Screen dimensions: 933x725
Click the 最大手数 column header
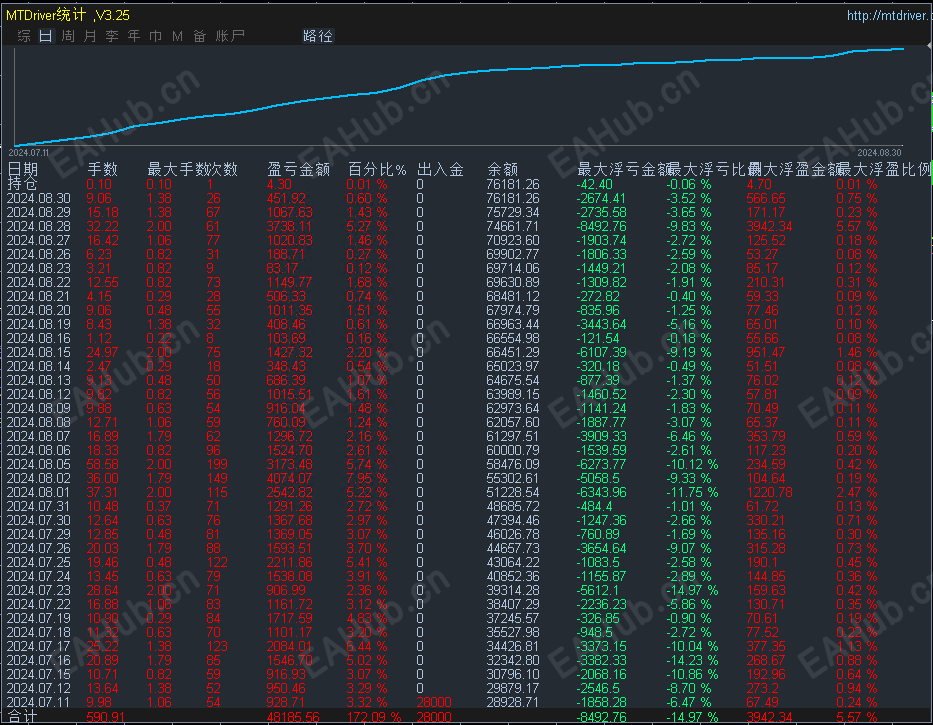[177, 170]
